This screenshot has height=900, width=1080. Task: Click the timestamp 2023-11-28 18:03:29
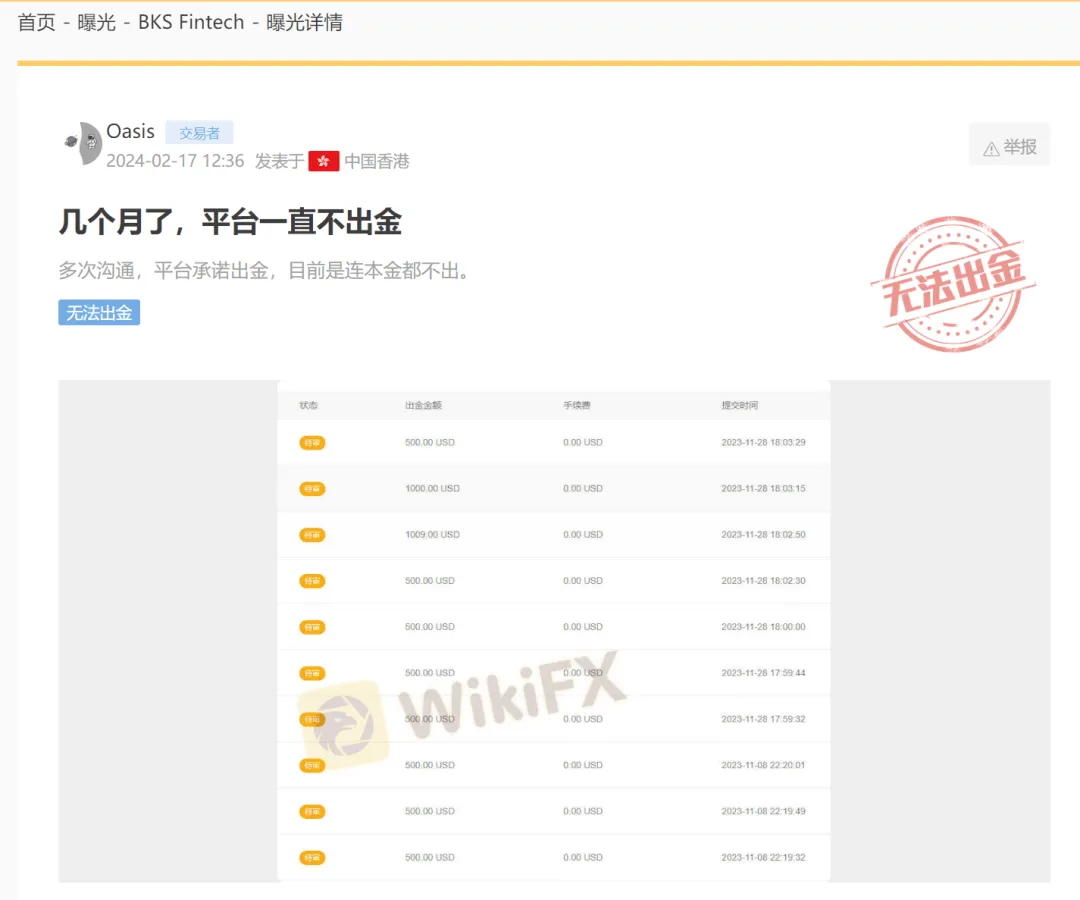[x=763, y=442]
